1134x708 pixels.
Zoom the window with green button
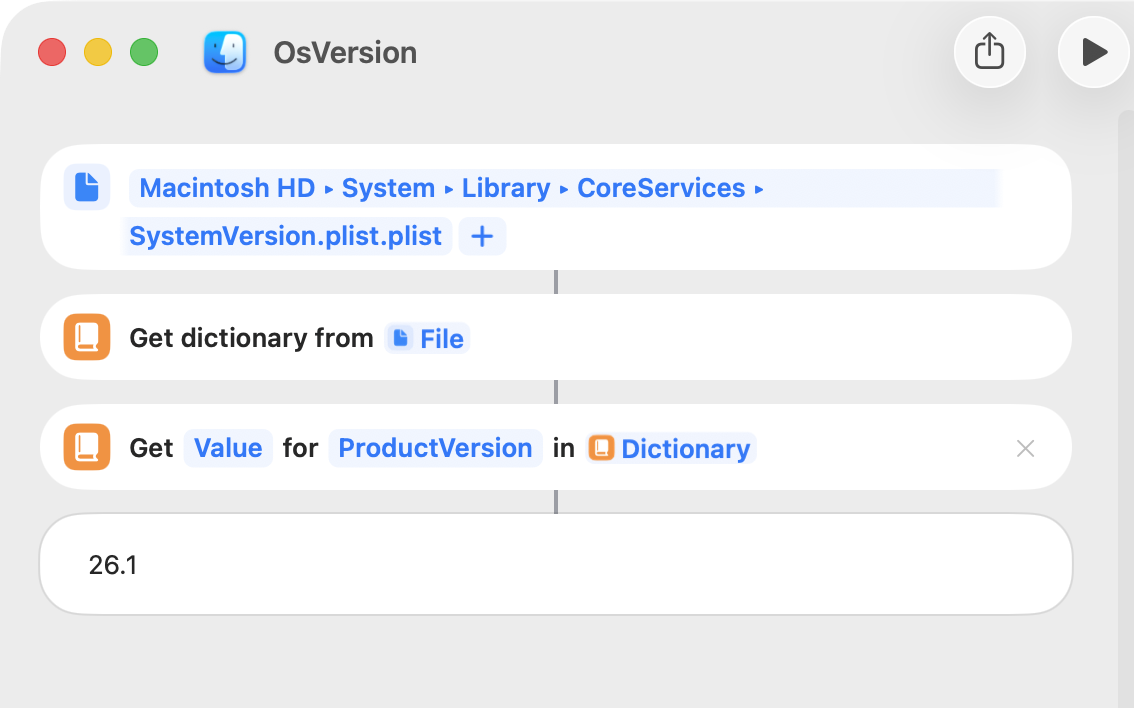pyautogui.click(x=144, y=52)
